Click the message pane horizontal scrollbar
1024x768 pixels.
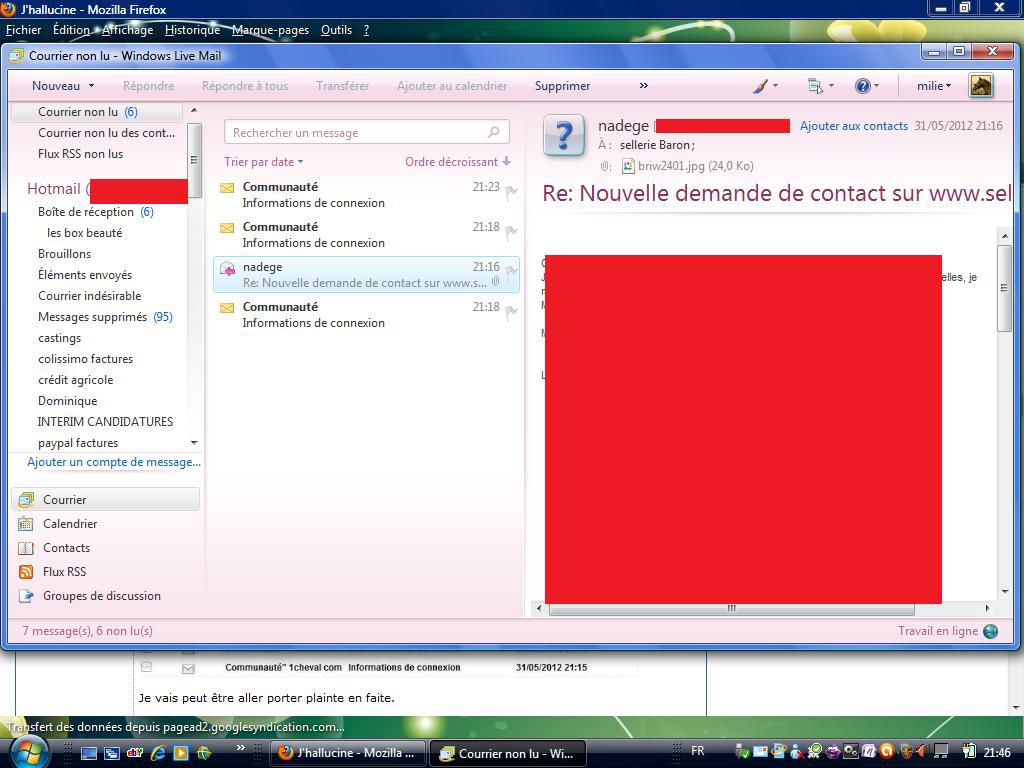click(730, 608)
